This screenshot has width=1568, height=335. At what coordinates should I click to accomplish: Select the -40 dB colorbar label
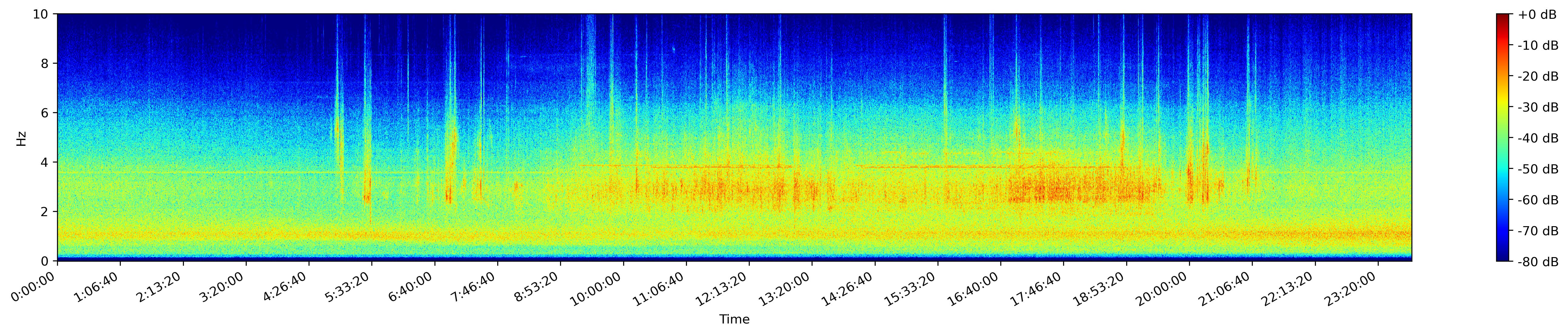[1538, 139]
